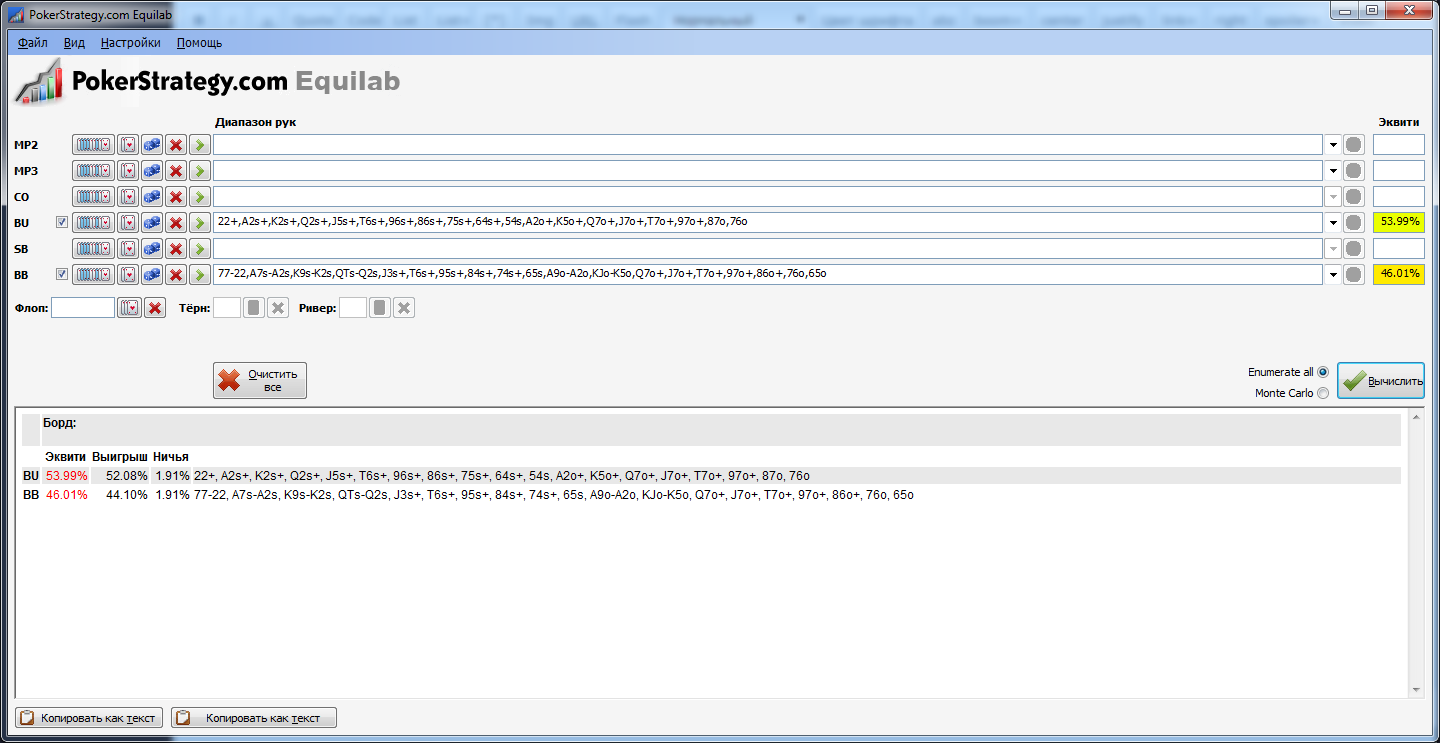The height and width of the screenshot is (743, 1440).
Task: Expand SB range dropdown arrow
Action: [1332, 248]
